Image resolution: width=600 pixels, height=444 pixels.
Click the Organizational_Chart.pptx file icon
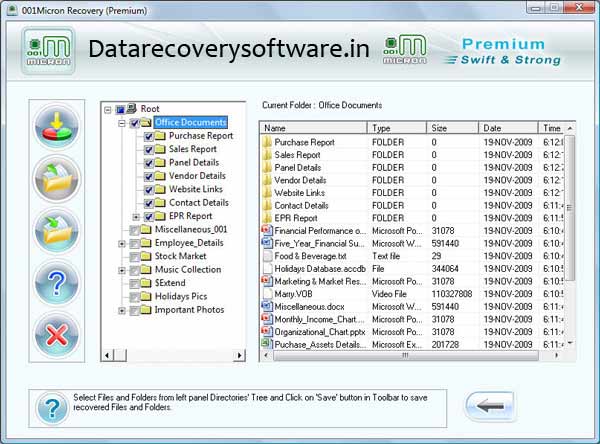coord(267,331)
